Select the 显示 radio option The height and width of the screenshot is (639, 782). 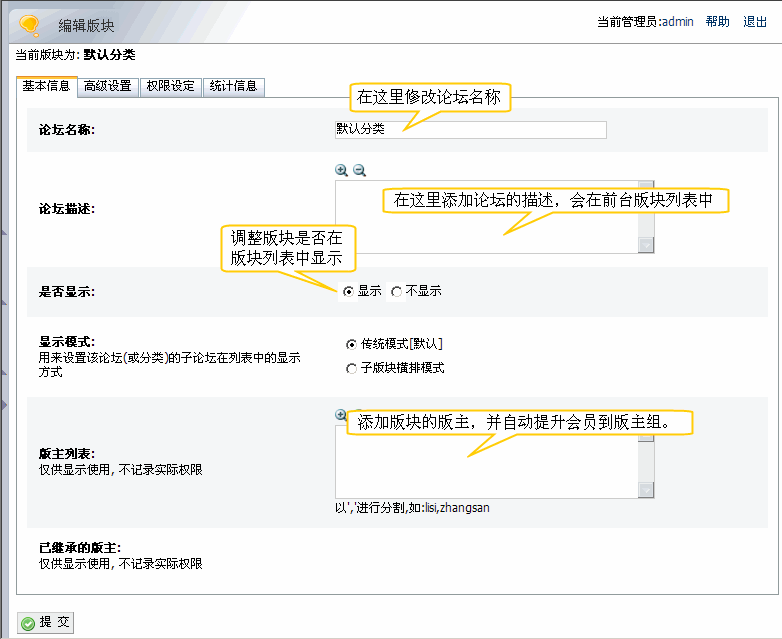point(348,292)
